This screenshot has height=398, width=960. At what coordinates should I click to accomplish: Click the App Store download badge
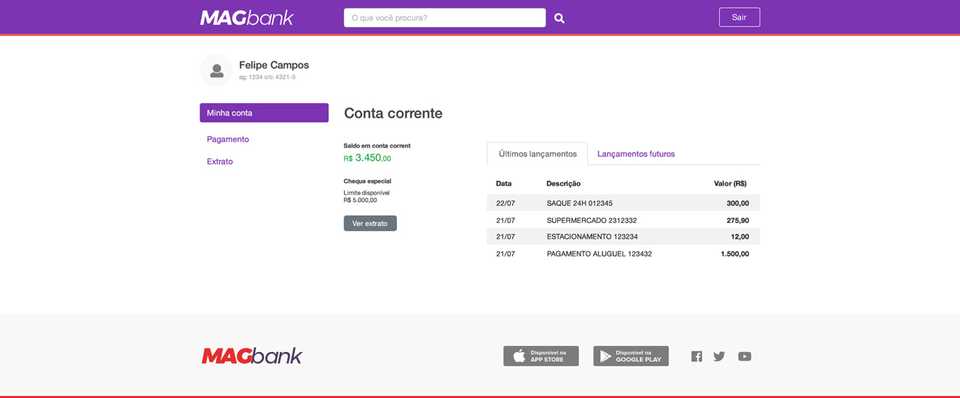(541, 356)
